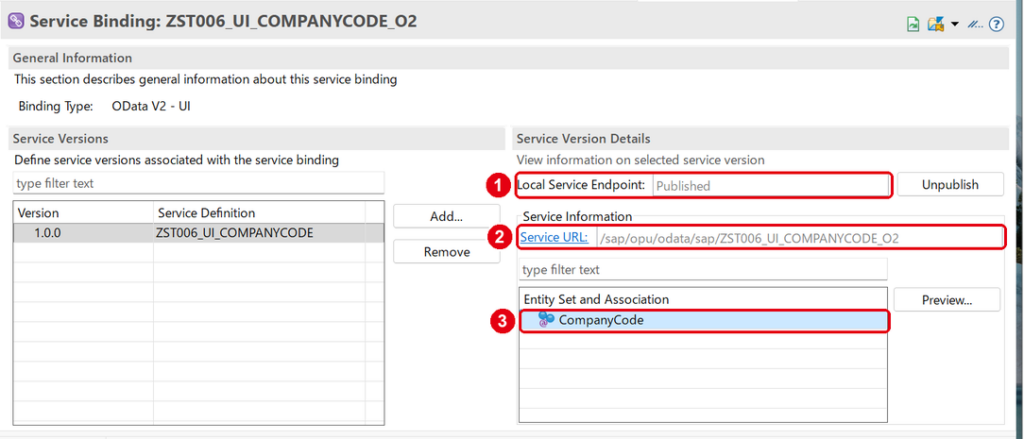Click the Local Service Endpoint Published field
The width and height of the screenshot is (1024, 439).
[771, 186]
